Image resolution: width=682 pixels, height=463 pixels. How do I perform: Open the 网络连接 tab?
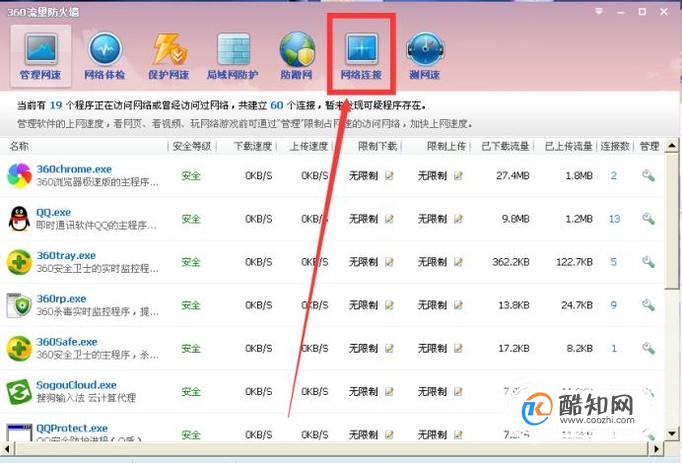pyautogui.click(x=361, y=56)
